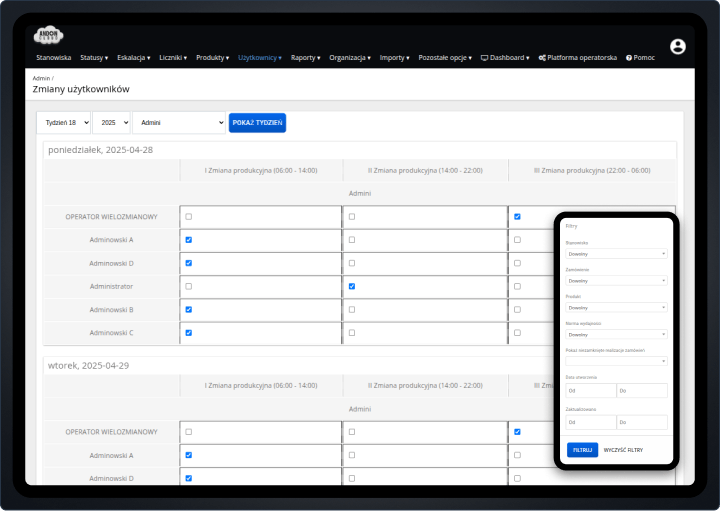The height and width of the screenshot is (511, 720).
Task: Open the Stanowisko filter dropdown
Action: 615,254
